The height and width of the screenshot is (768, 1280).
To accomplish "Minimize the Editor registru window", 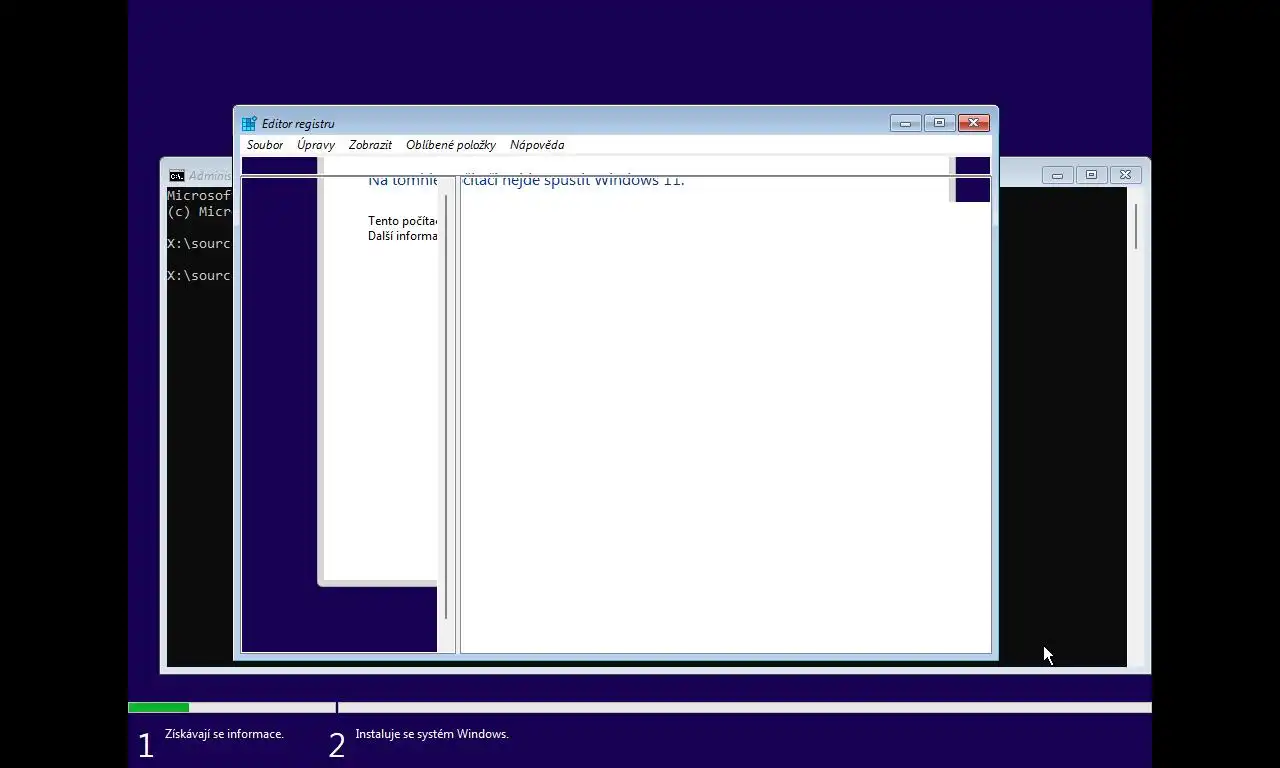I will 905,123.
